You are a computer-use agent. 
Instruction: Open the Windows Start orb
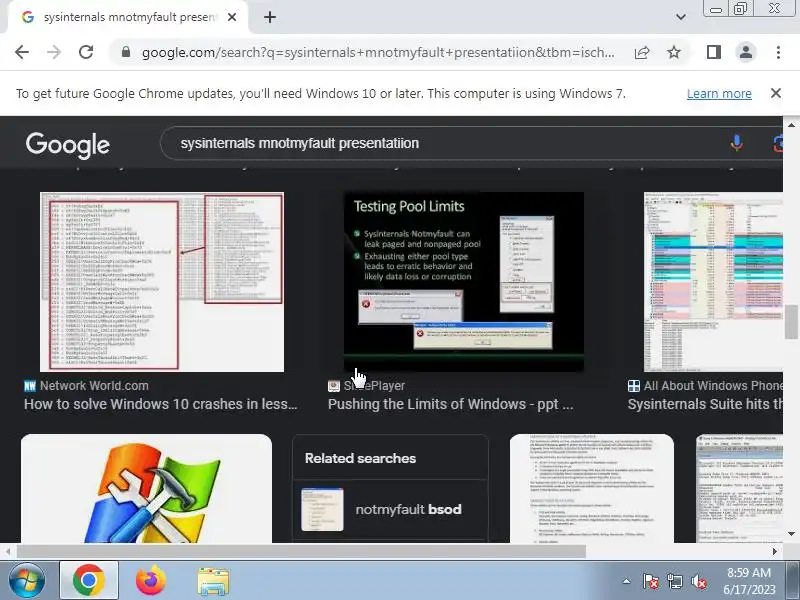coord(27,581)
